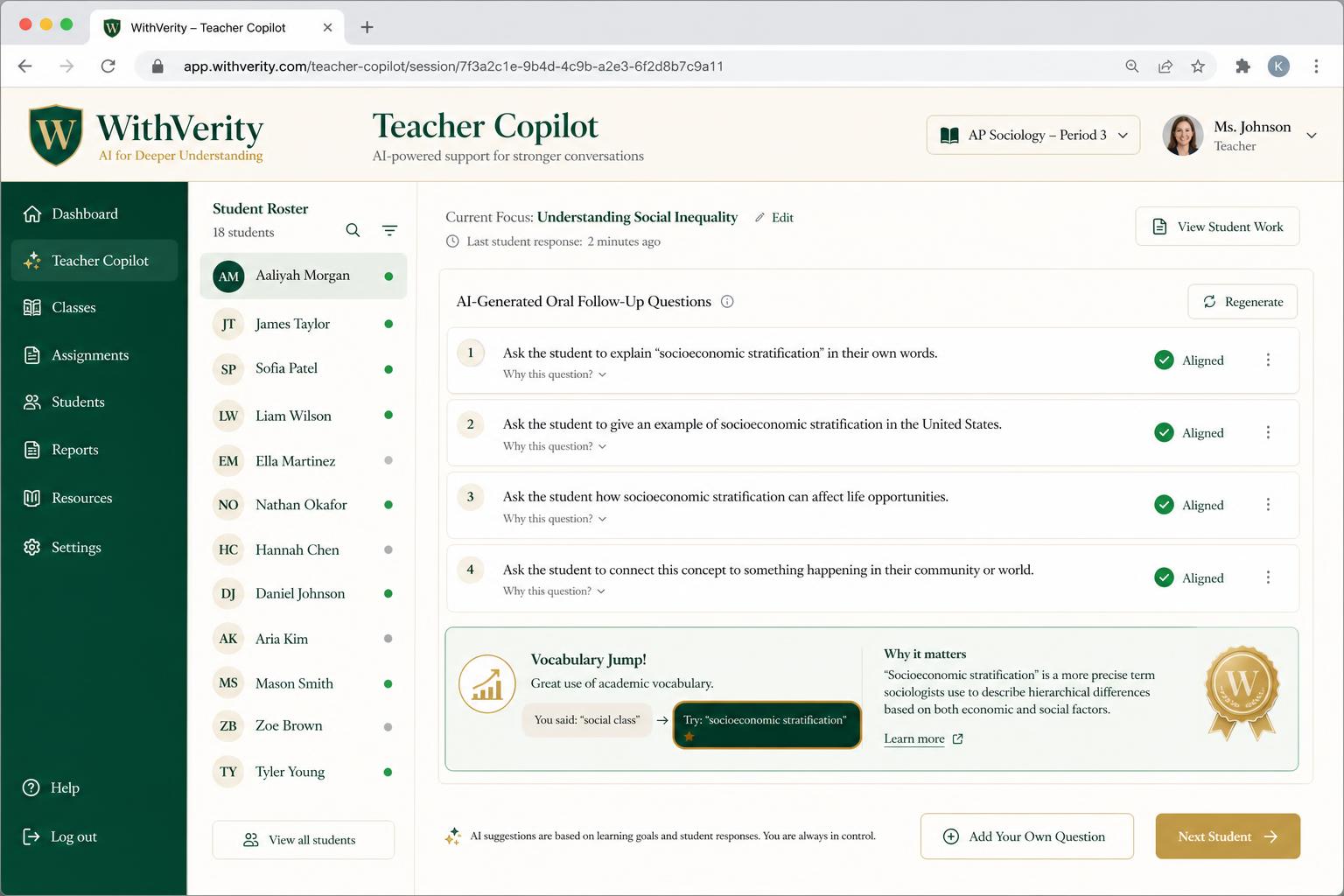Select Ella Martinez in the roster

click(303, 461)
